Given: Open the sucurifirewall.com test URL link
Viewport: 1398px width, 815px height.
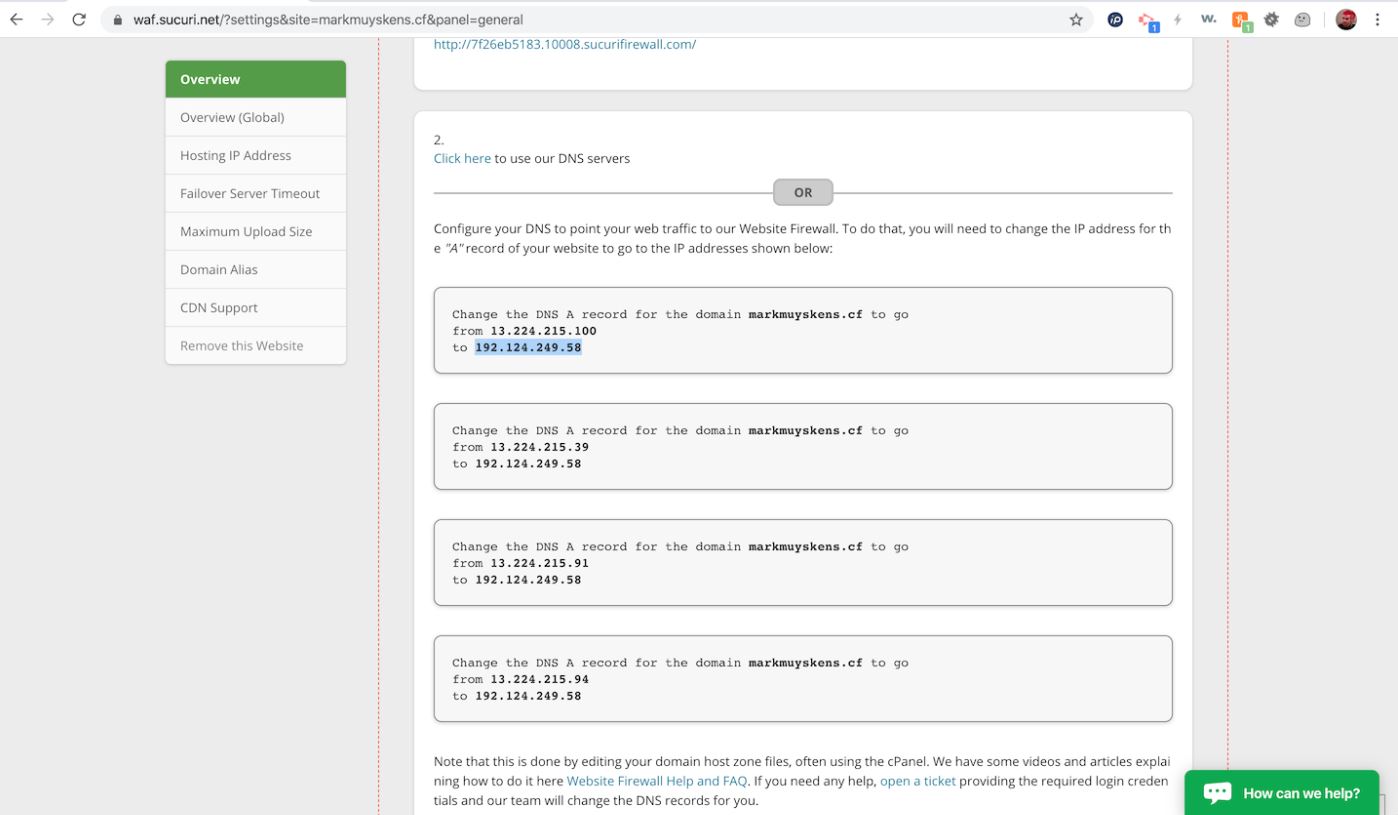Looking at the screenshot, I should pos(565,44).
